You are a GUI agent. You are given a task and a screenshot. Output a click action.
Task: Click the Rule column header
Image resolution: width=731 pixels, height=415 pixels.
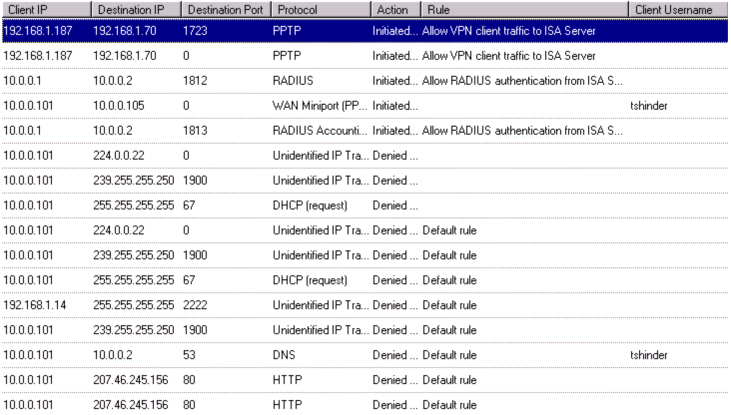click(525, 9)
